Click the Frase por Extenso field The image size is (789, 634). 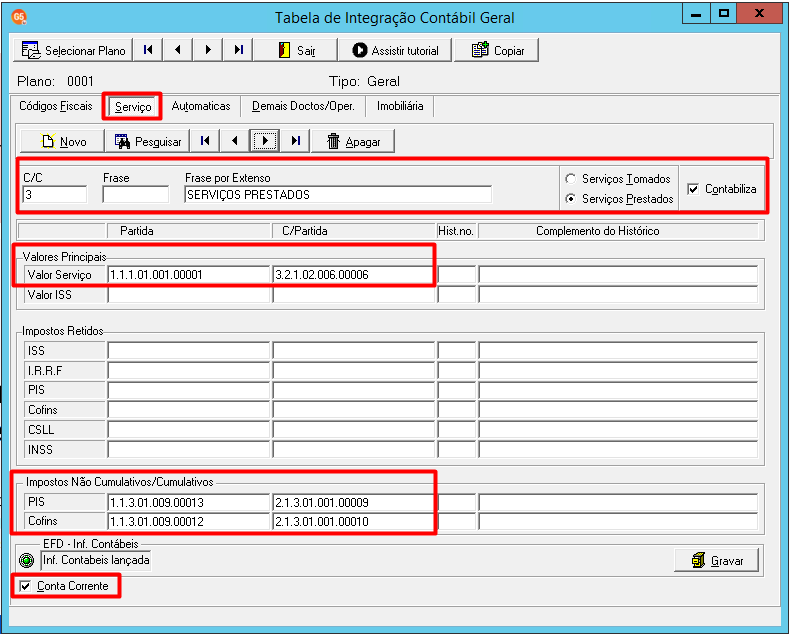(338, 195)
